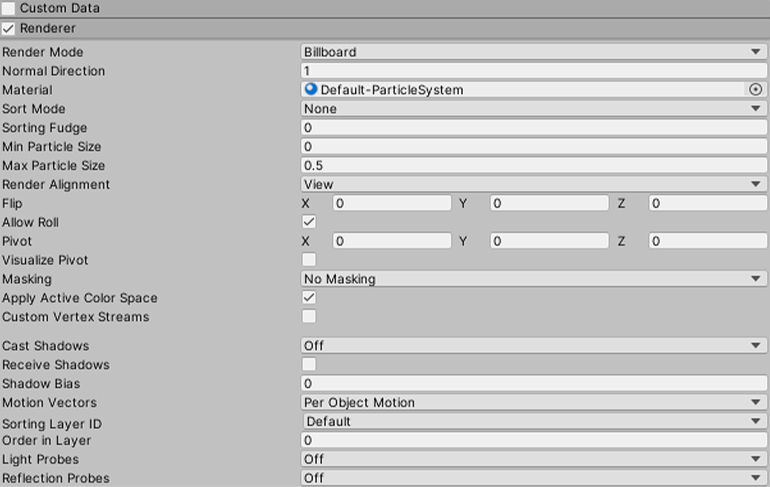Click the material object picker circle icon
Image resolution: width=770 pixels, height=487 pixels.
[755, 90]
